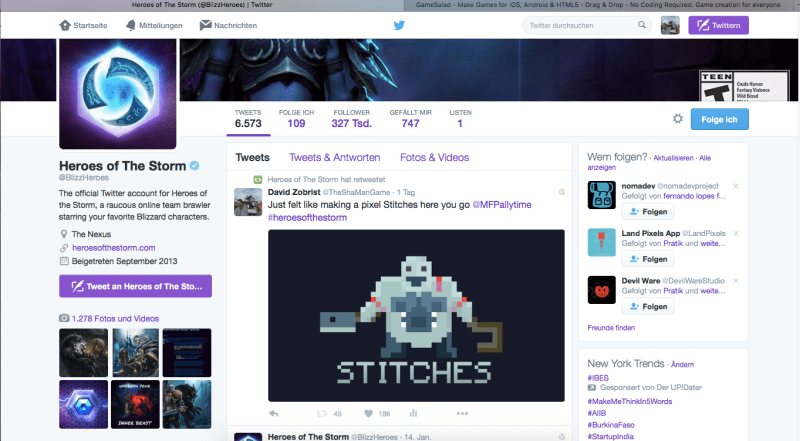This screenshot has width=800, height=441.
Task: Follow Devil Ware with Folgen button
Action: pyautogui.click(x=648, y=306)
